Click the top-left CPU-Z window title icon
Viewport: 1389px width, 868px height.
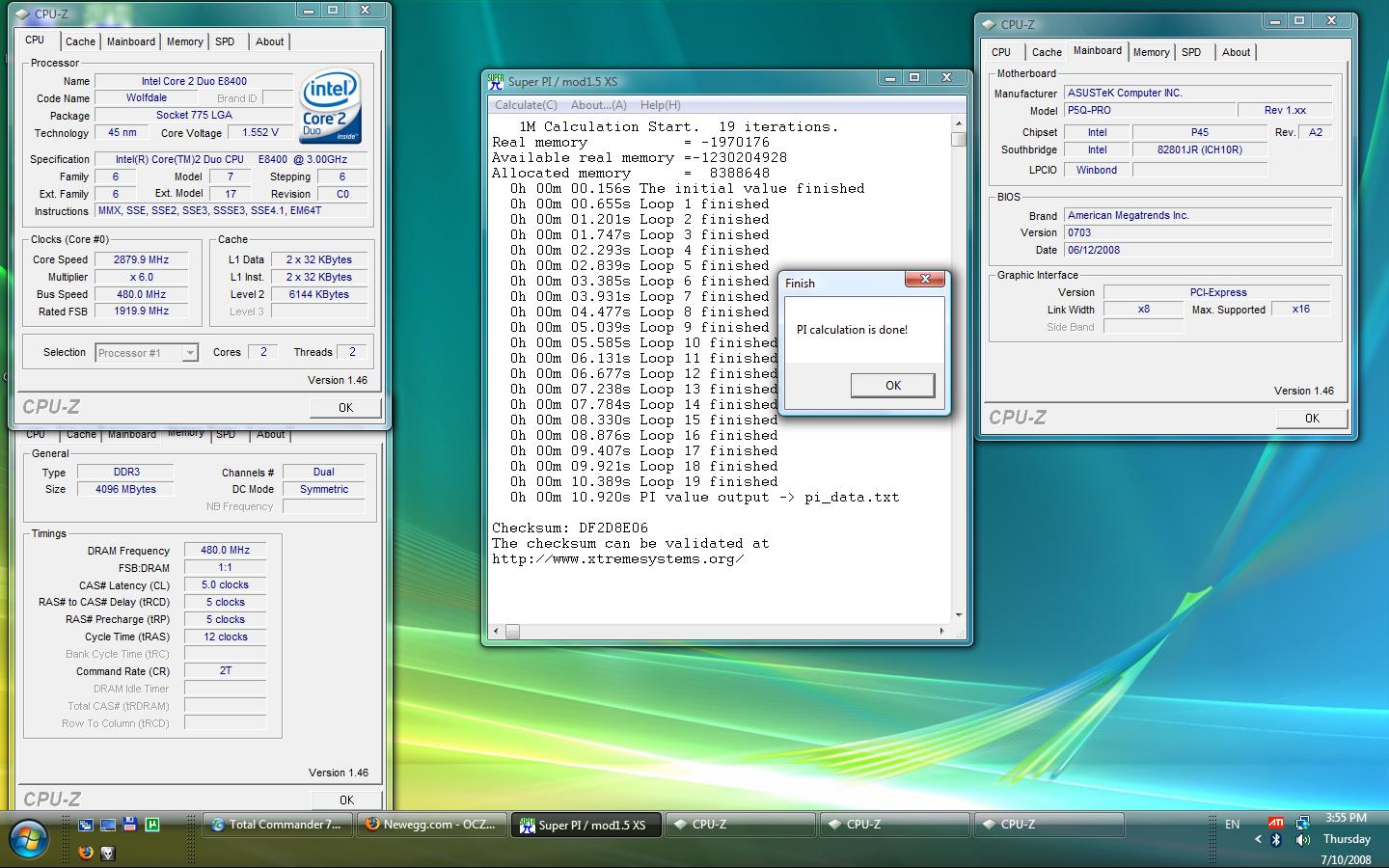(23, 14)
